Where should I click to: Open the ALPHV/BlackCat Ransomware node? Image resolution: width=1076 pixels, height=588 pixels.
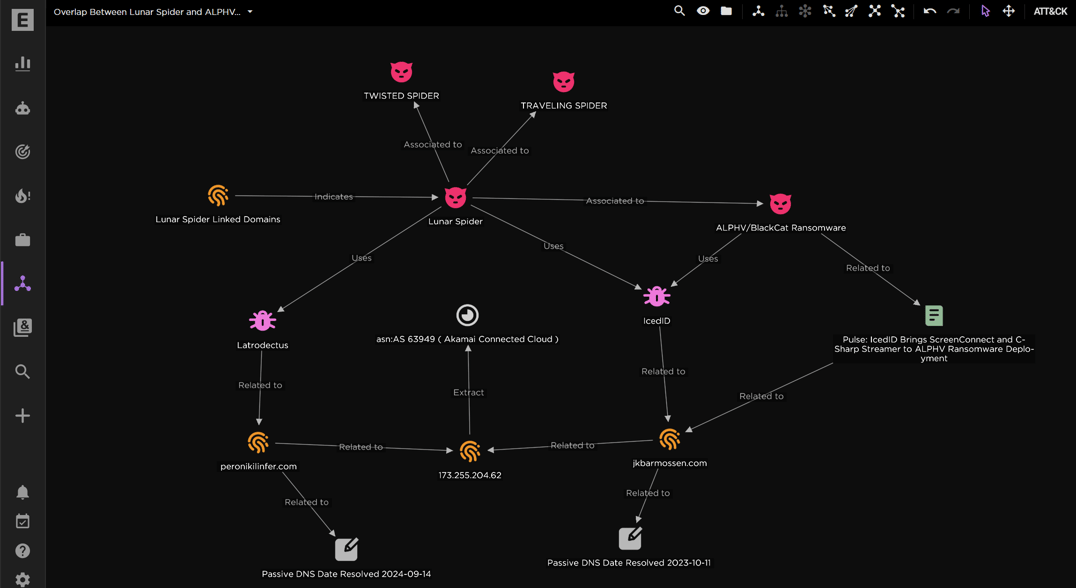(780, 203)
